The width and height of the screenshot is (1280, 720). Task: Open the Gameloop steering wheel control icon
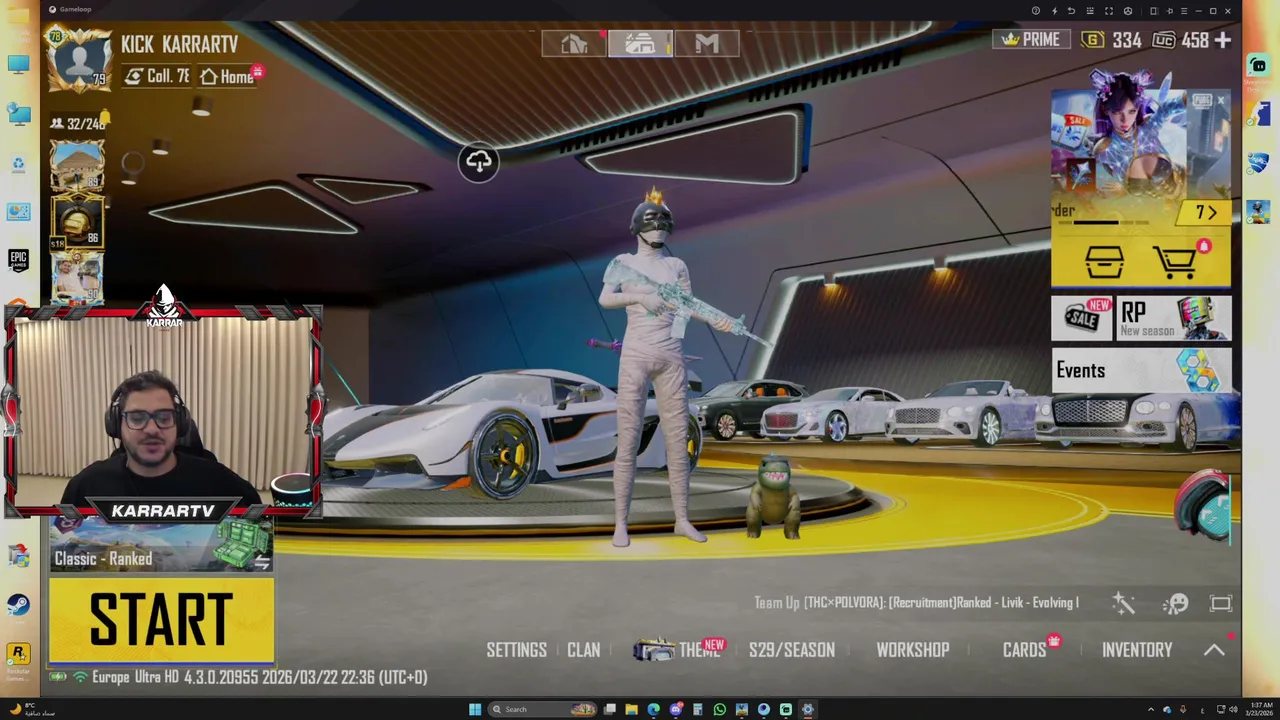click(1128, 11)
